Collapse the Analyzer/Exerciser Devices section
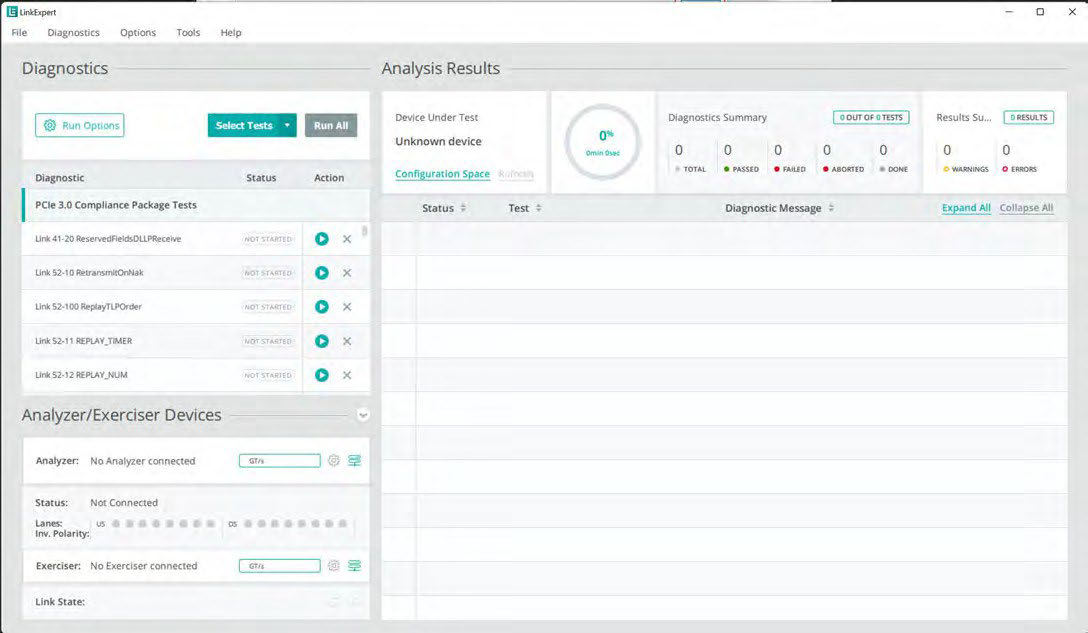The image size is (1088, 633). click(x=363, y=415)
